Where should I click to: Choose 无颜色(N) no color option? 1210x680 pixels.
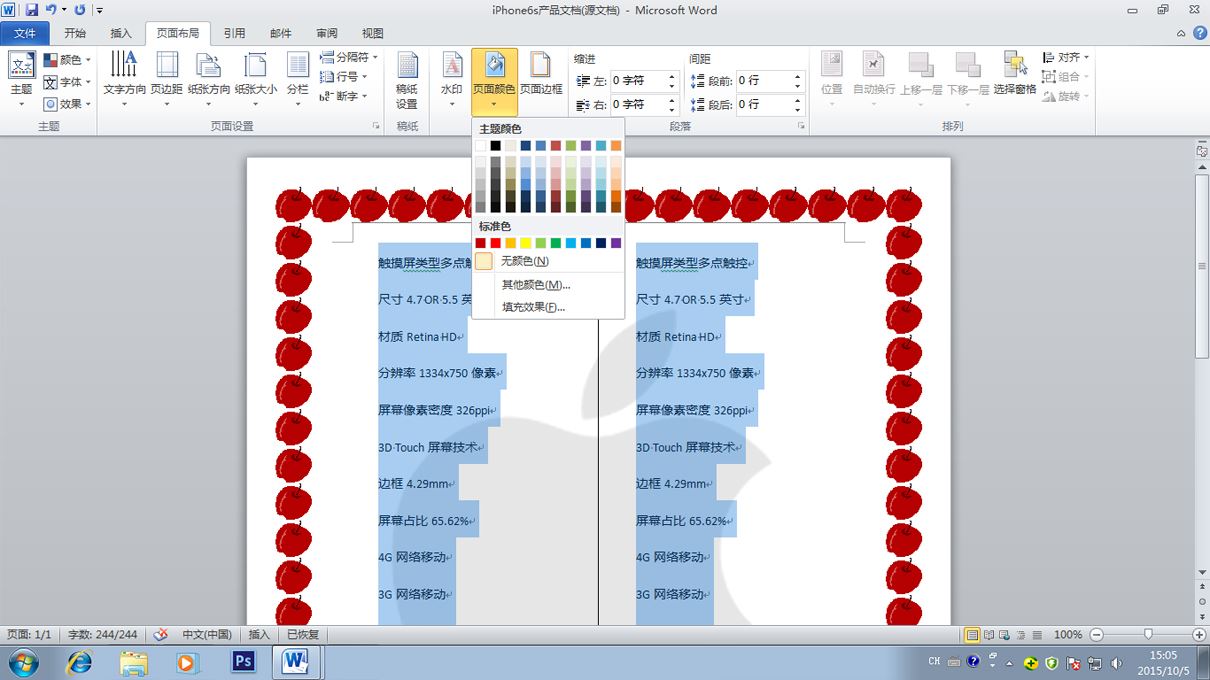point(548,261)
